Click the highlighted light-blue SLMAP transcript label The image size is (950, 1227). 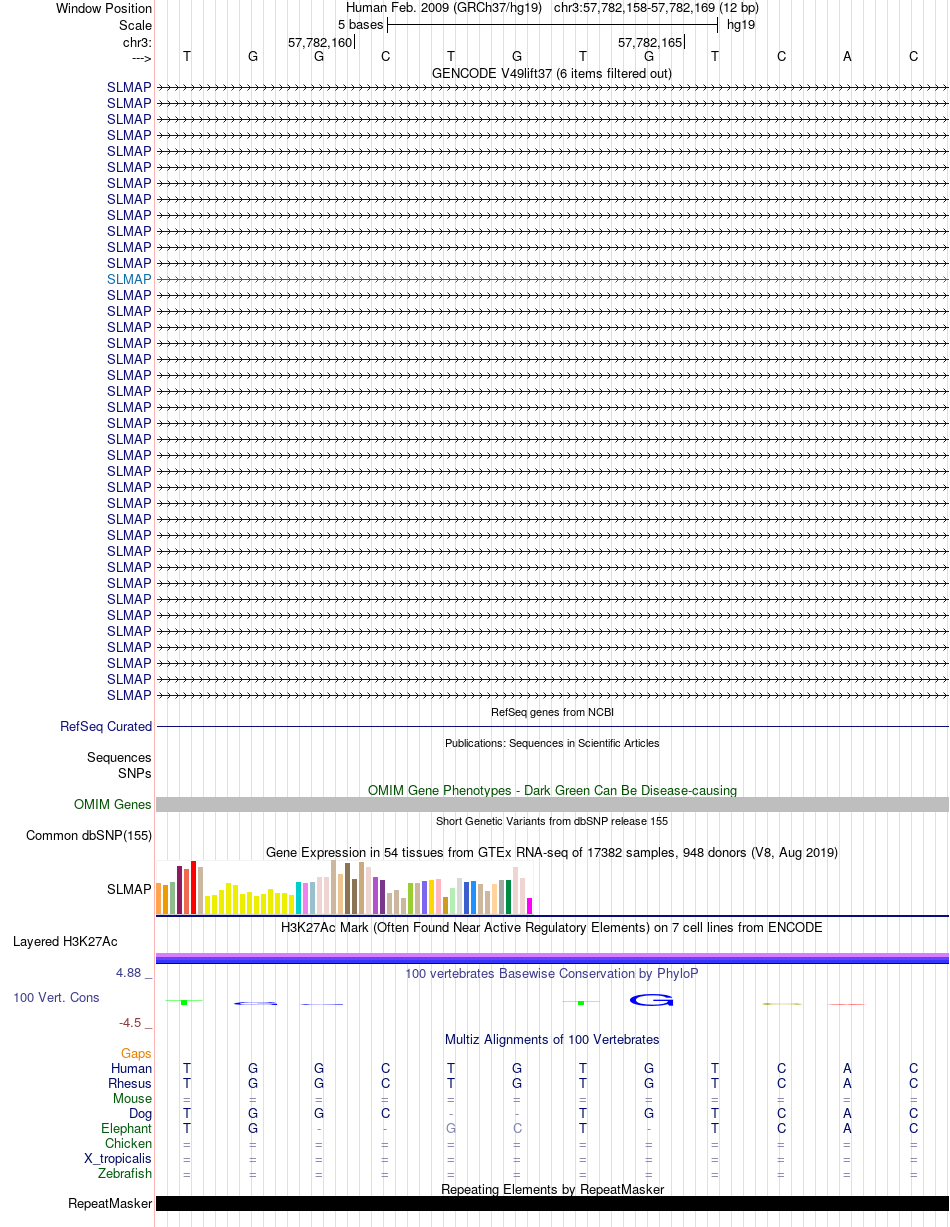(129, 279)
